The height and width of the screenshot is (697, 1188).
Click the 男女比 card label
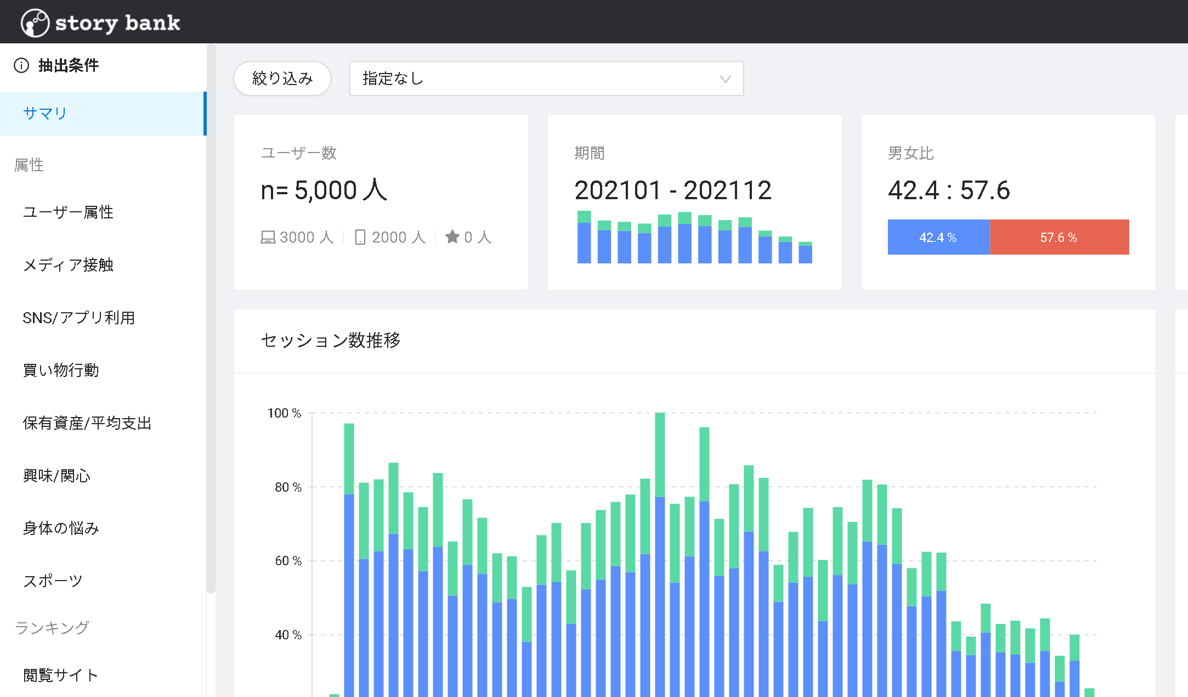coord(911,153)
